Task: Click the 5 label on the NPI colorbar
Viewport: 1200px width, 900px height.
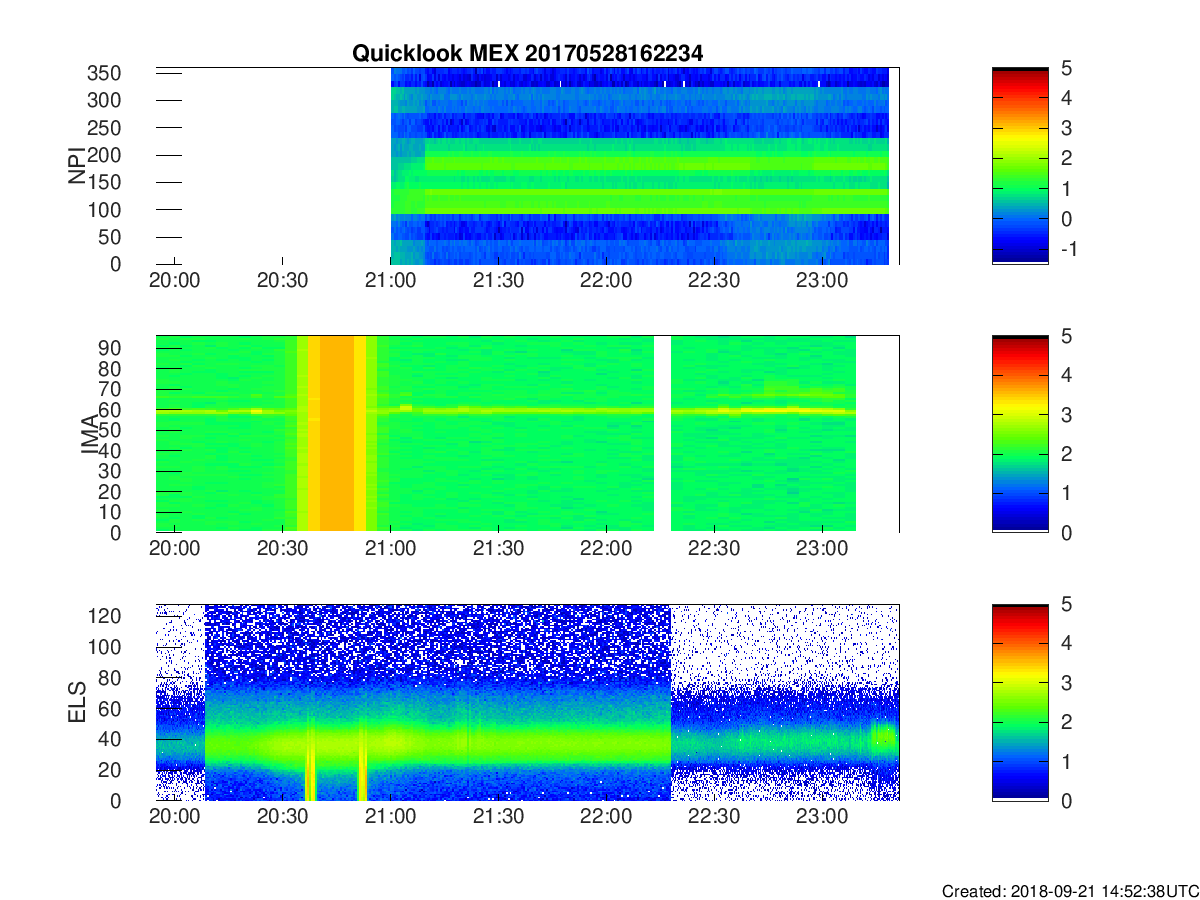Action: [x=1065, y=68]
